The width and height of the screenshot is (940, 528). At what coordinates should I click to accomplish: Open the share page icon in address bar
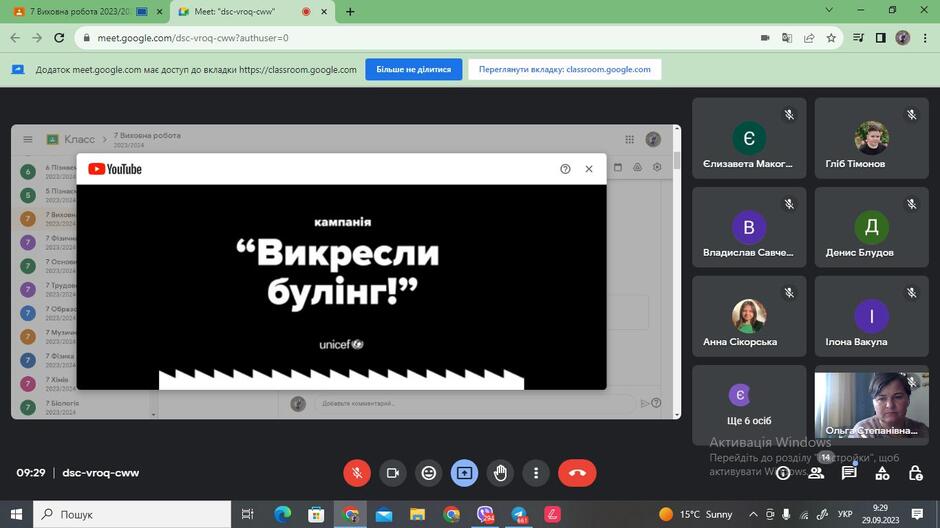809,38
